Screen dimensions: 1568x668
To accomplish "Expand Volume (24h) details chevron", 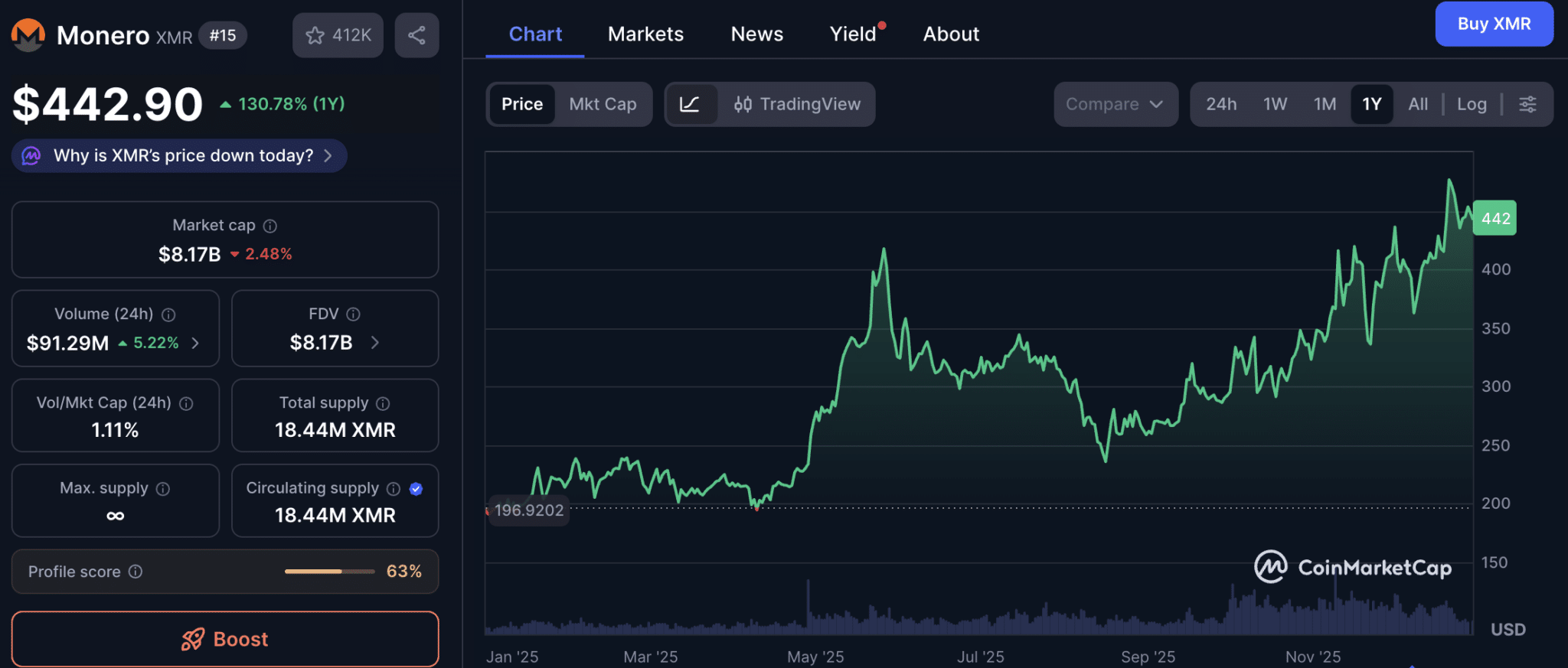I will tap(196, 343).
